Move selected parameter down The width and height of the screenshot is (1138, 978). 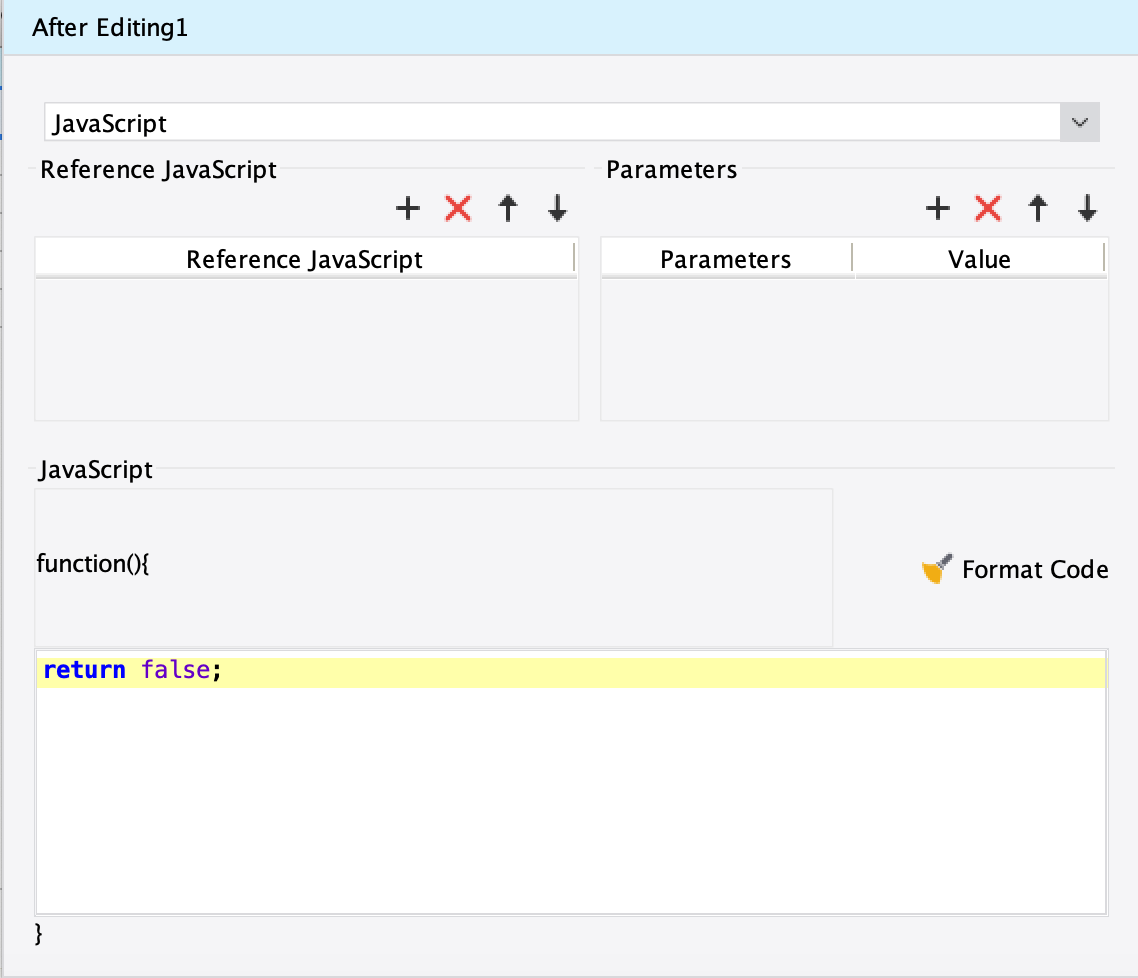coord(1088,208)
